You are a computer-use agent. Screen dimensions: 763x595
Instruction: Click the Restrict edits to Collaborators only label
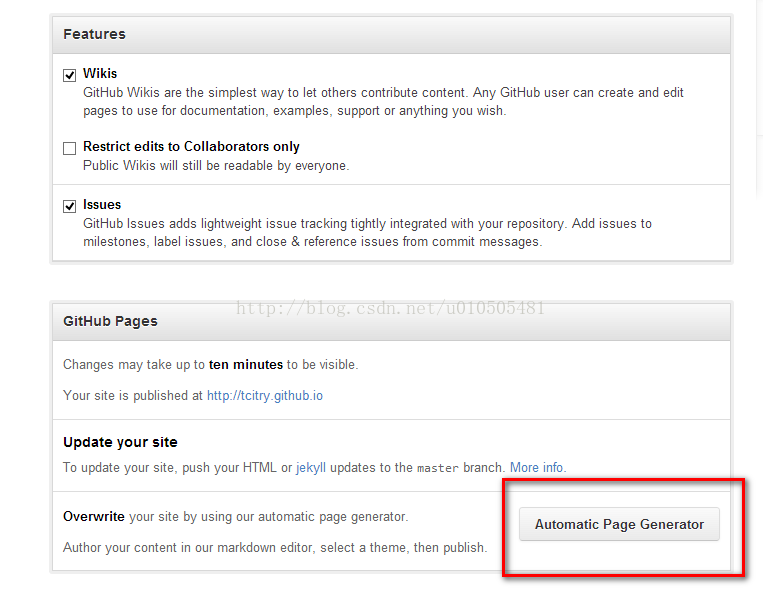pyautogui.click(x=191, y=147)
